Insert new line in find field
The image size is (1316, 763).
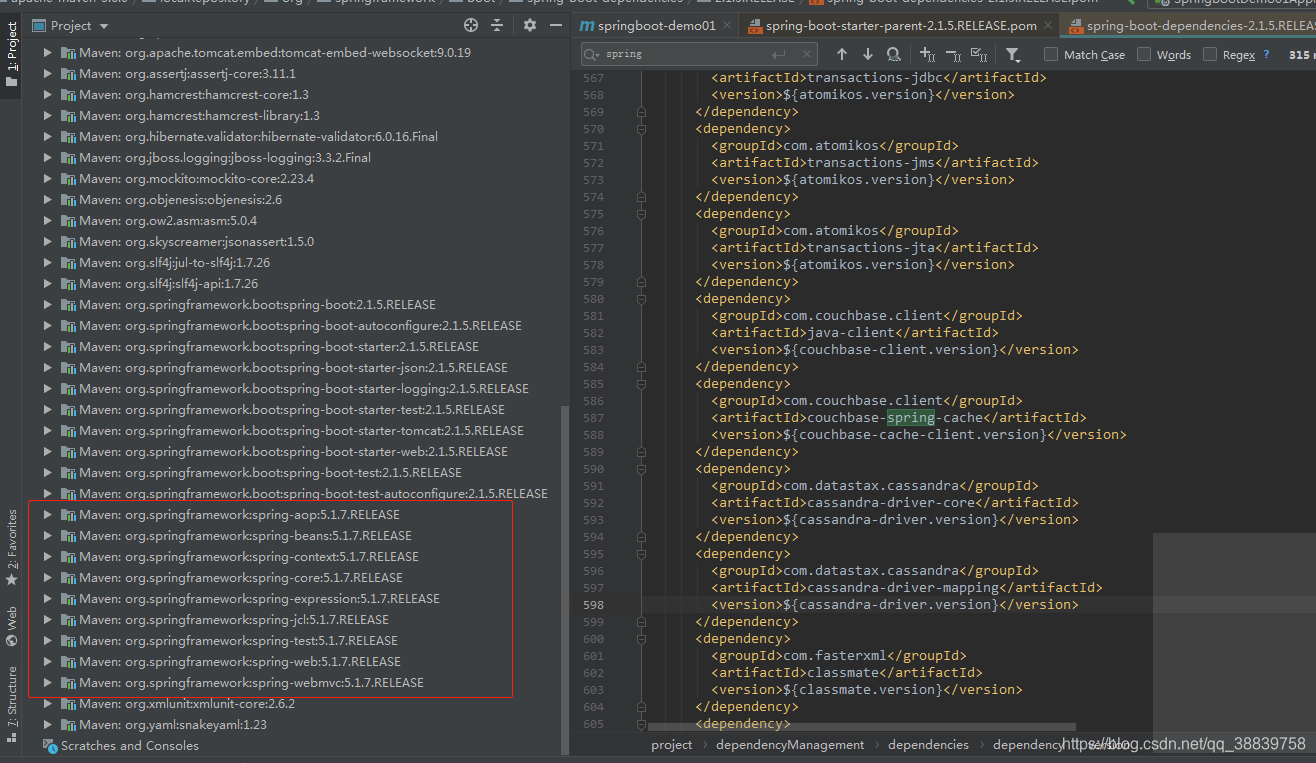pos(781,54)
